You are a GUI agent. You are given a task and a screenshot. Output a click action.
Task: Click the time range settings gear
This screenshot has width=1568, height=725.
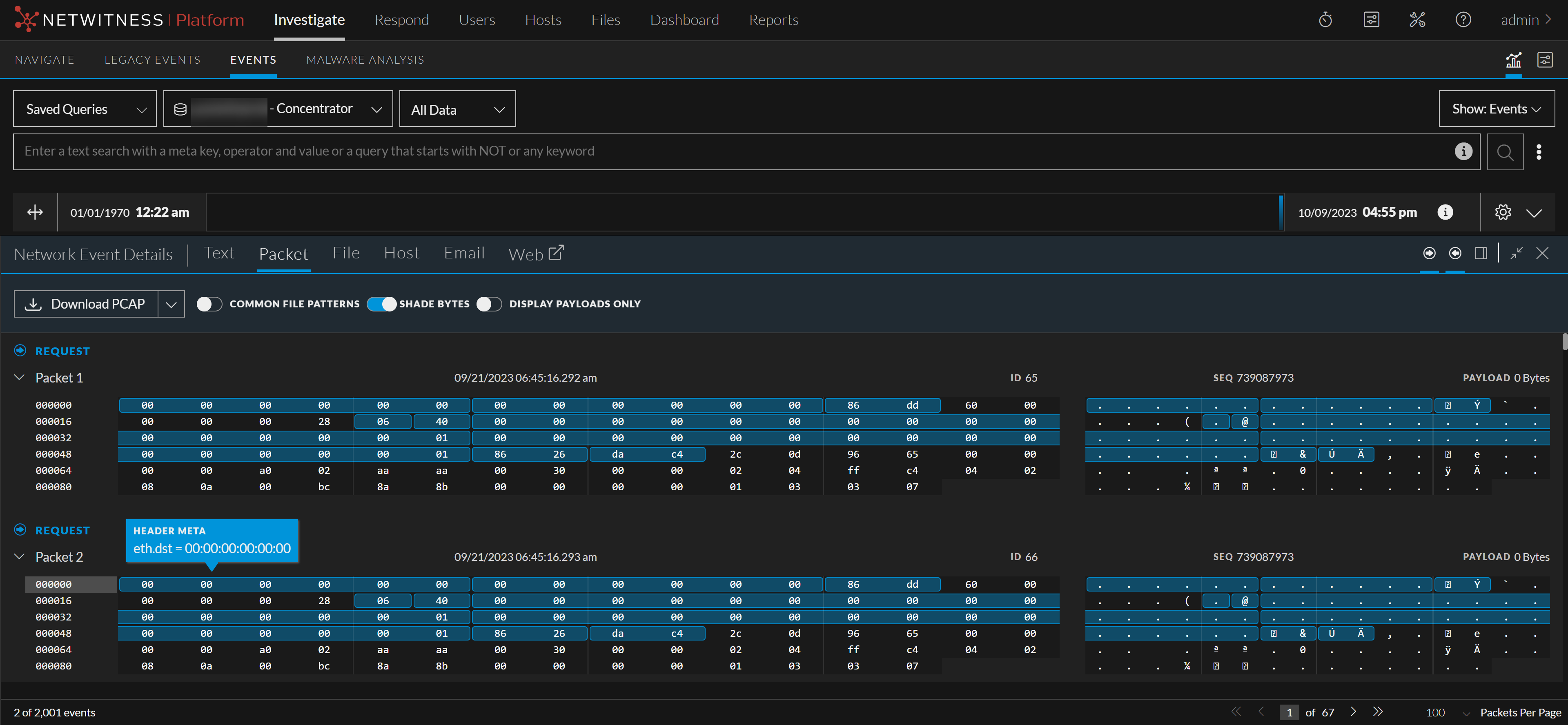coord(1502,212)
